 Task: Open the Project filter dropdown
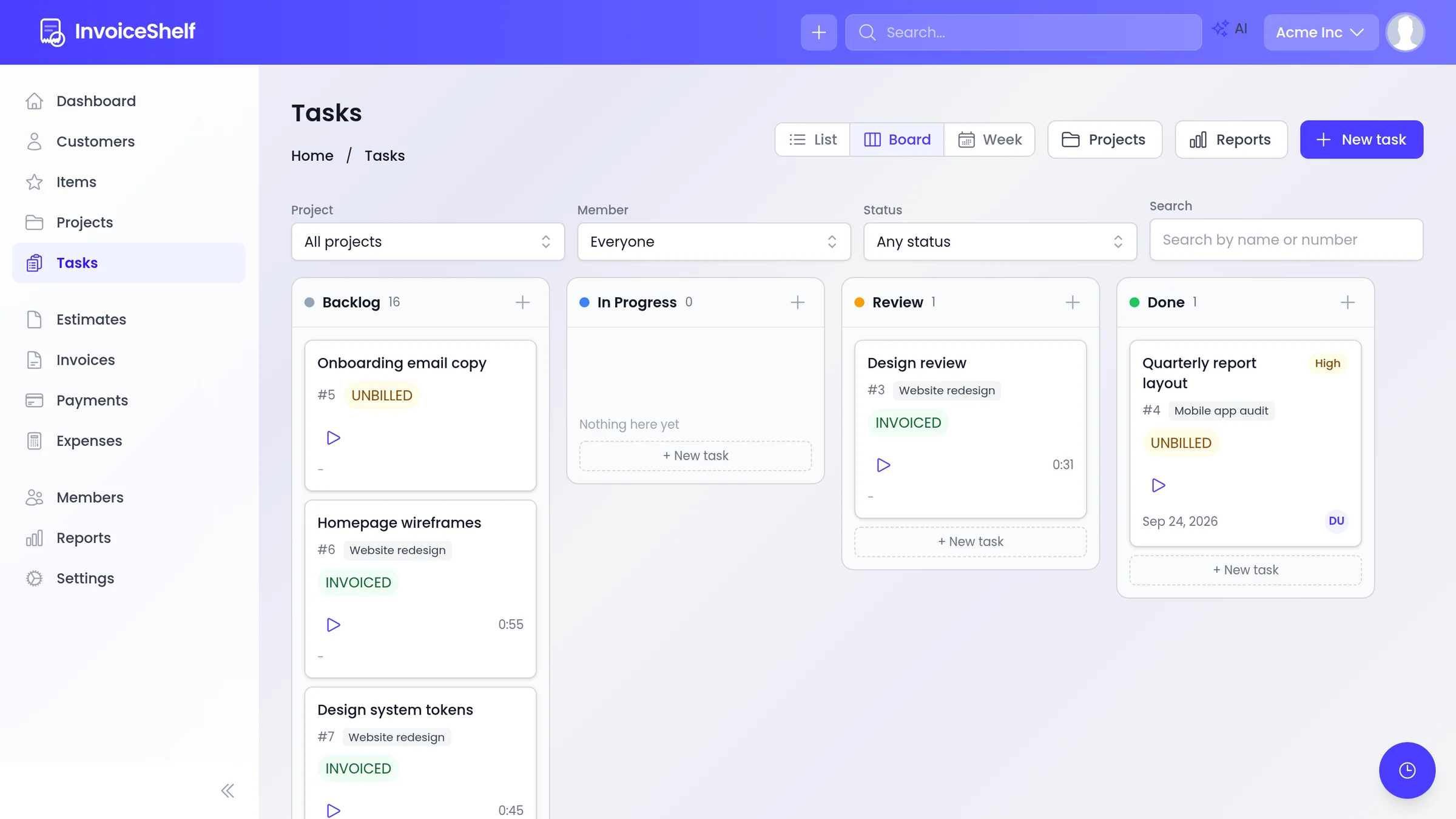tap(428, 241)
